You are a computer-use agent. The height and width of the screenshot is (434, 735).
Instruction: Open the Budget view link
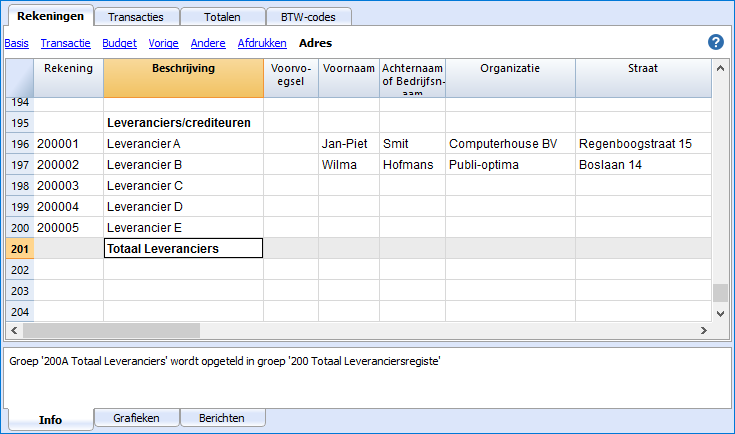click(120, 43)
